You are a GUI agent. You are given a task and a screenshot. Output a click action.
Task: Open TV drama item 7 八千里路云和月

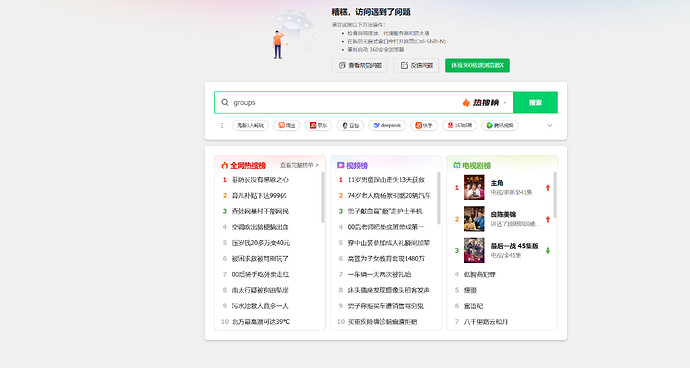486,322
